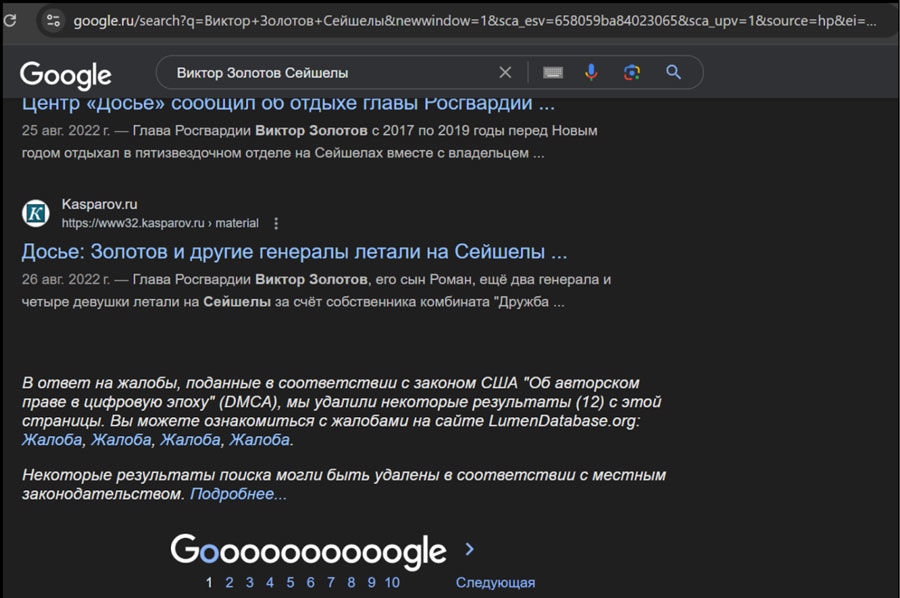Start voice search with microphone icon
This screenshot has height=598, width=900.
(x=591, y=72)
